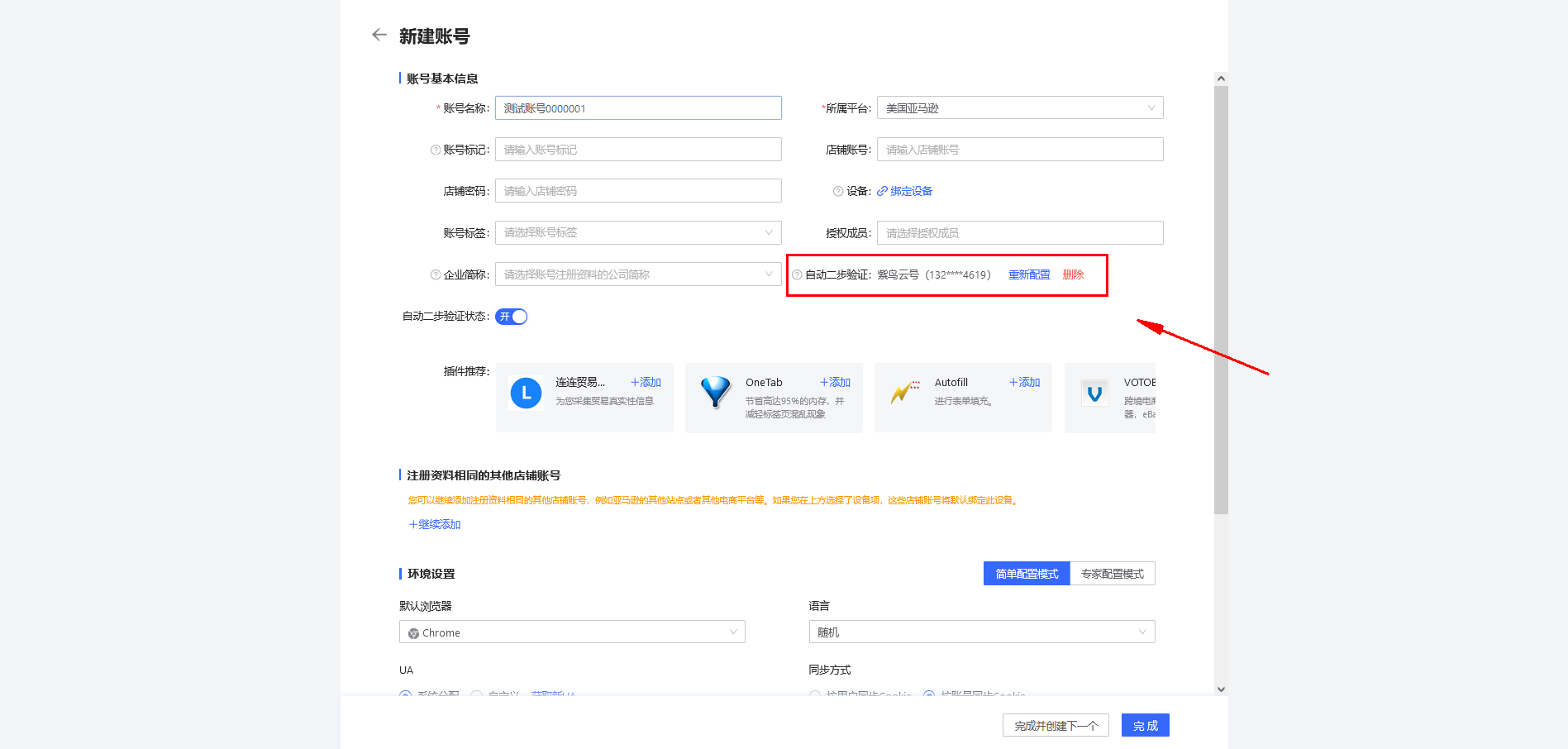The image size is (1568, 749).
Task: Click the link icon next to 绑定设备
Action: (881, 191)
